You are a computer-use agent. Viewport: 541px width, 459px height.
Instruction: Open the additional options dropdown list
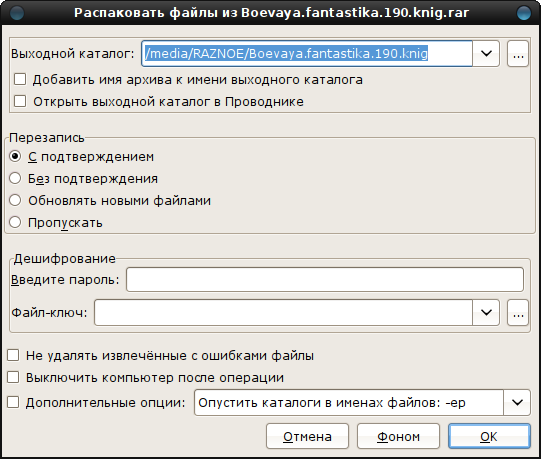[517, 402]
